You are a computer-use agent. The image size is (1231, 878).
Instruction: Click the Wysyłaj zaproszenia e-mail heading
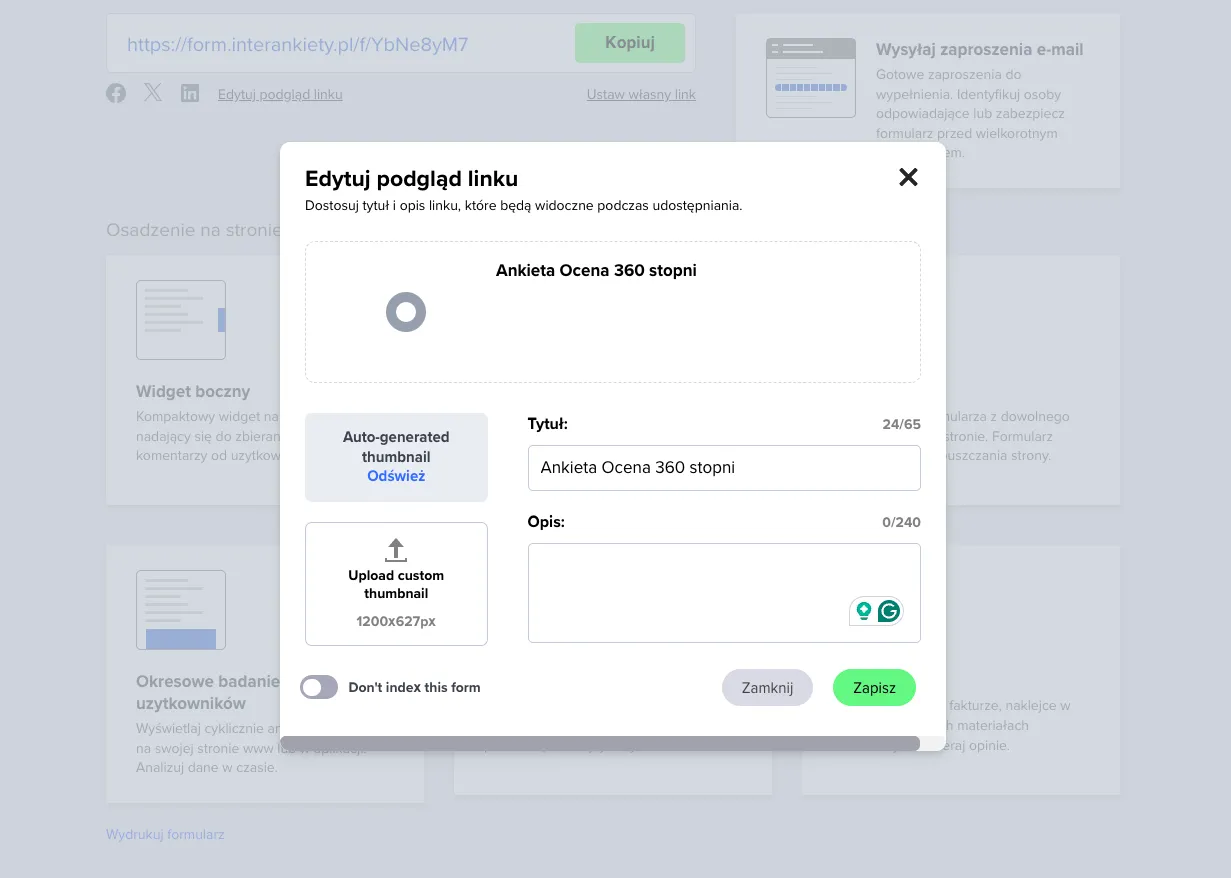click(979, 49)
